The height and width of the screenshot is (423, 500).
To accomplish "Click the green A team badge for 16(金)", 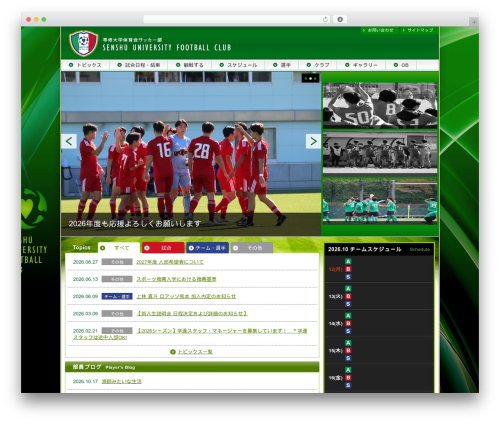I will (348, 370).
